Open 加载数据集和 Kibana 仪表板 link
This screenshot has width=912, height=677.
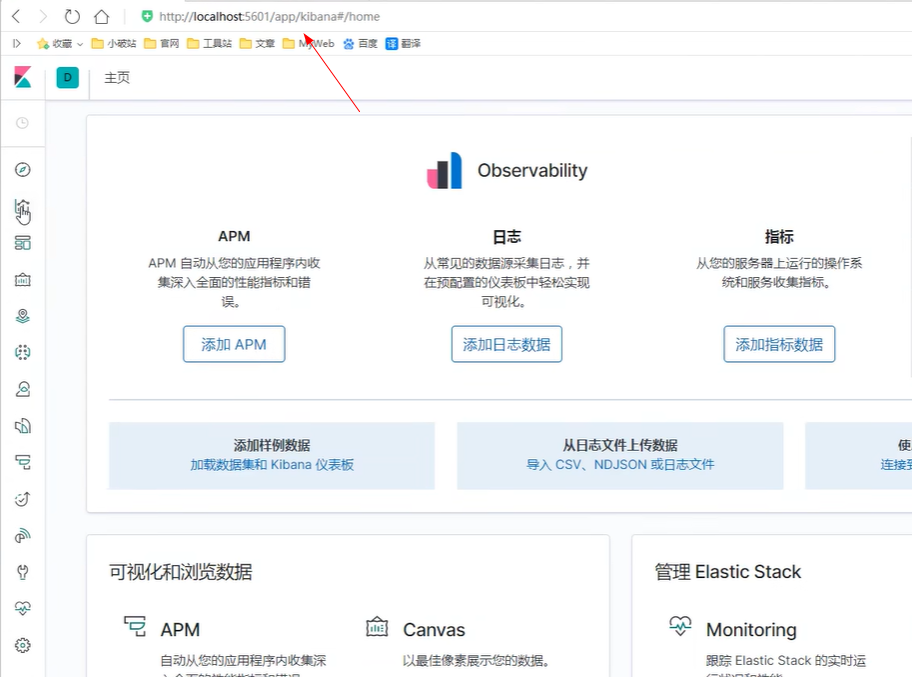272,465
